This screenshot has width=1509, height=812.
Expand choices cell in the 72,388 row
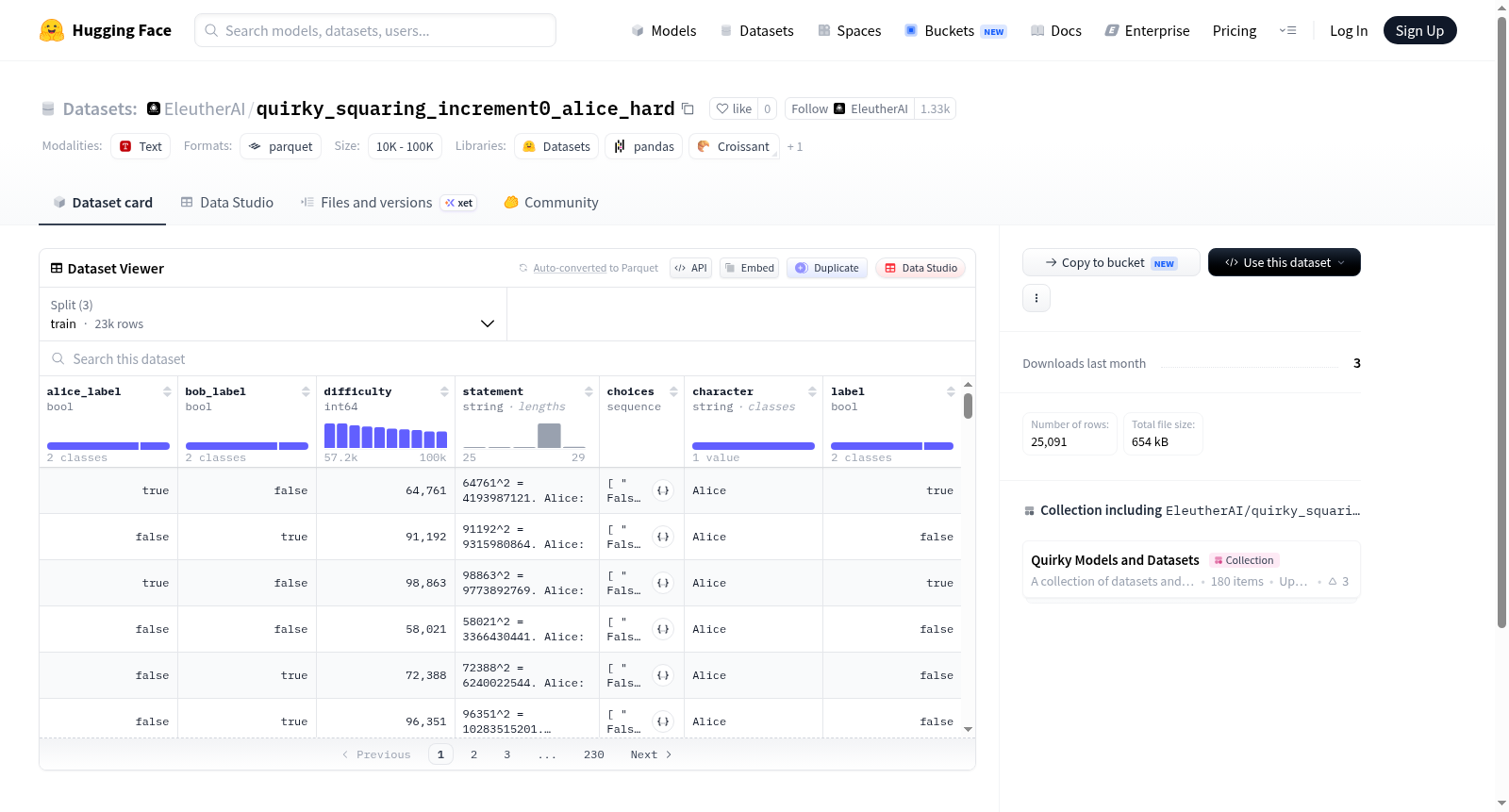[663, 675]
